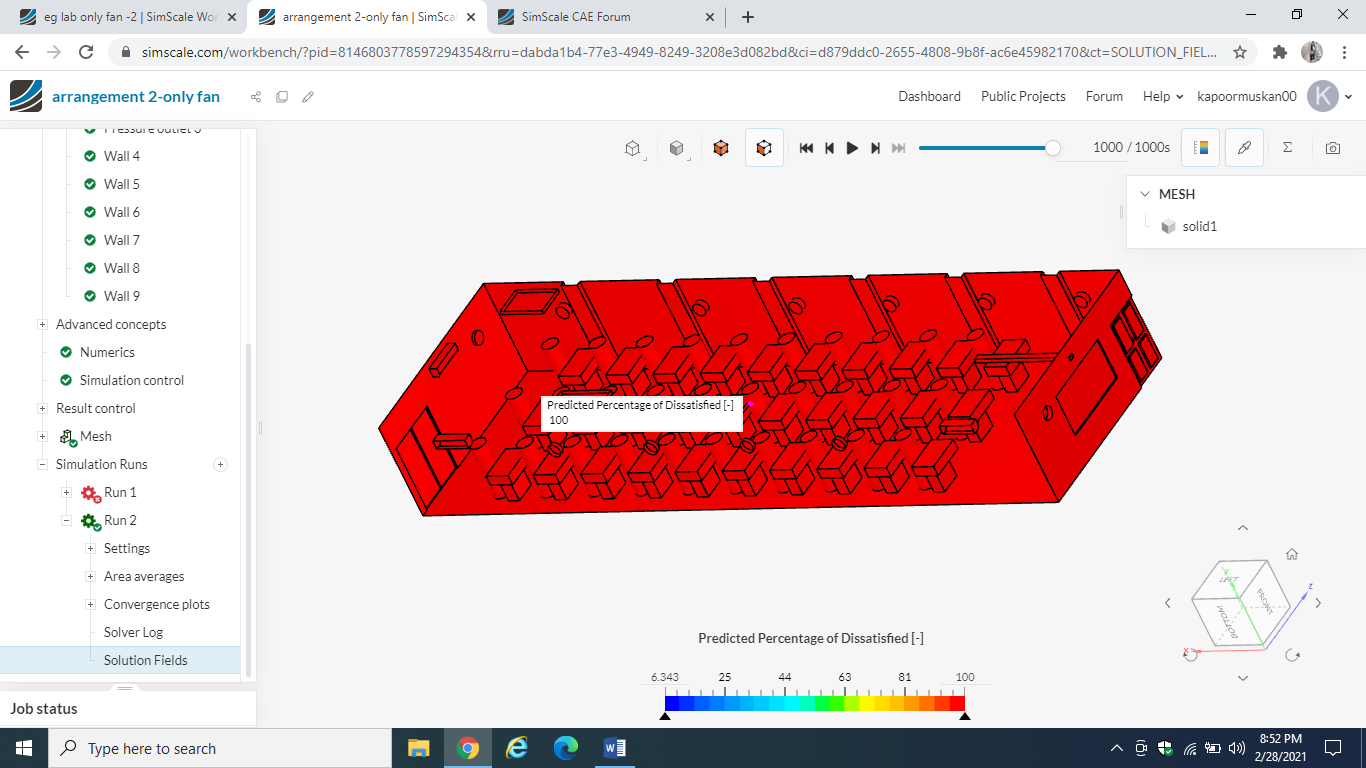The image size is (1366, 768).
Task: Click the counterclockwise roll arrow by the cube
Action: (x=1191, y=653)
